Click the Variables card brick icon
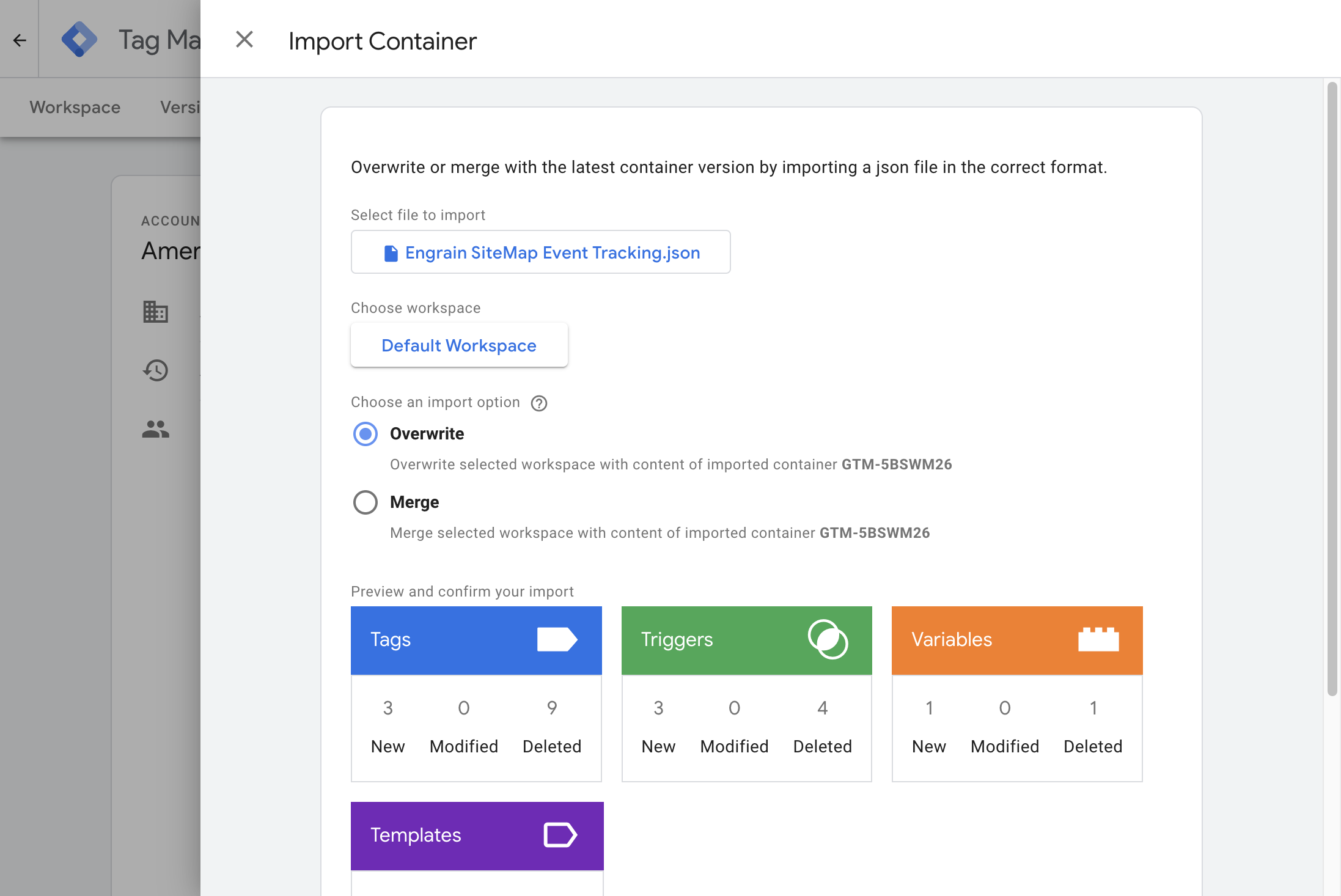This screenshot has width=1341, height=896. (x=1098, y=639)
